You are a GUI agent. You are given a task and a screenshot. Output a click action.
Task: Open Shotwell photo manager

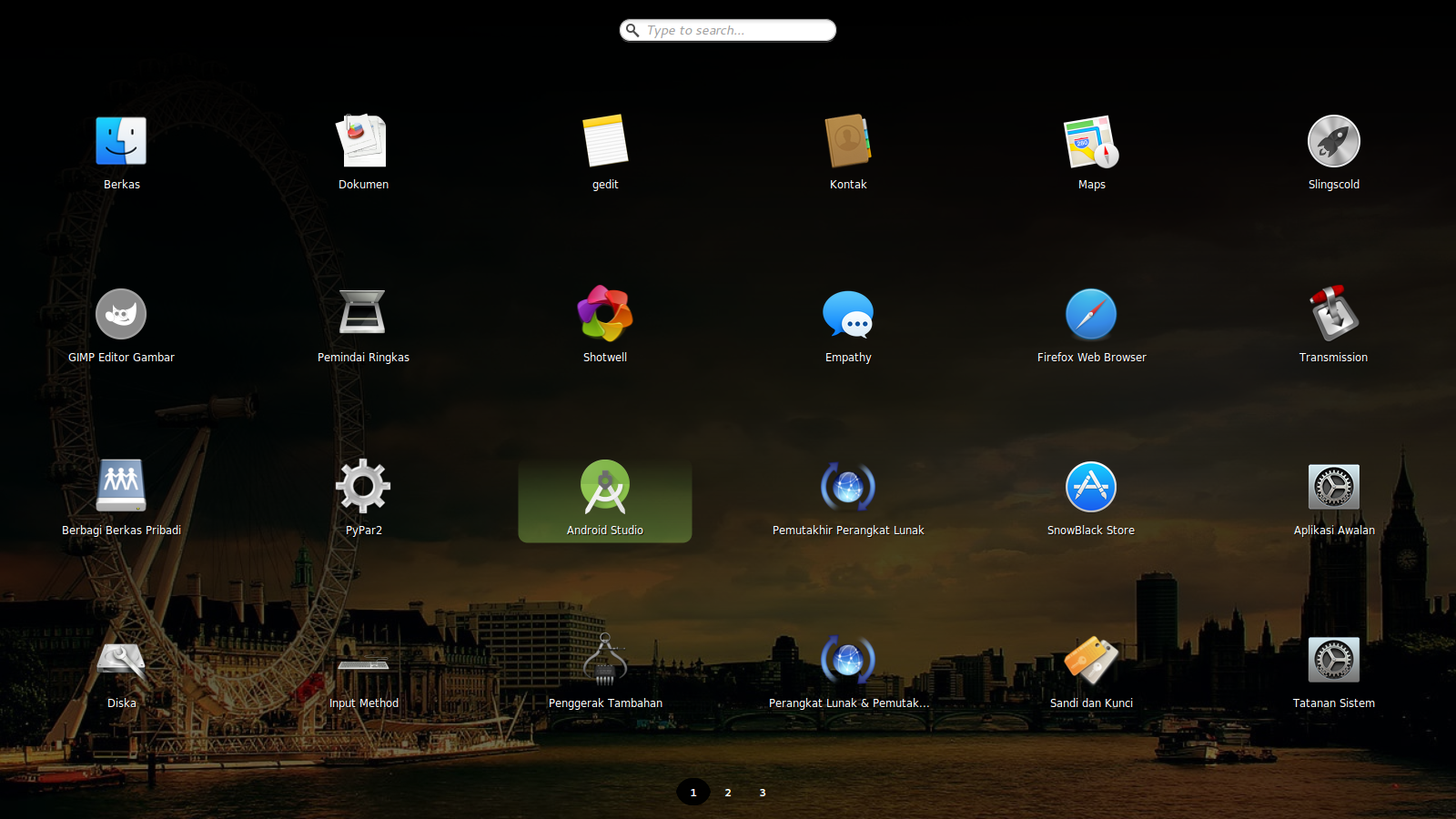pos(605,313)
